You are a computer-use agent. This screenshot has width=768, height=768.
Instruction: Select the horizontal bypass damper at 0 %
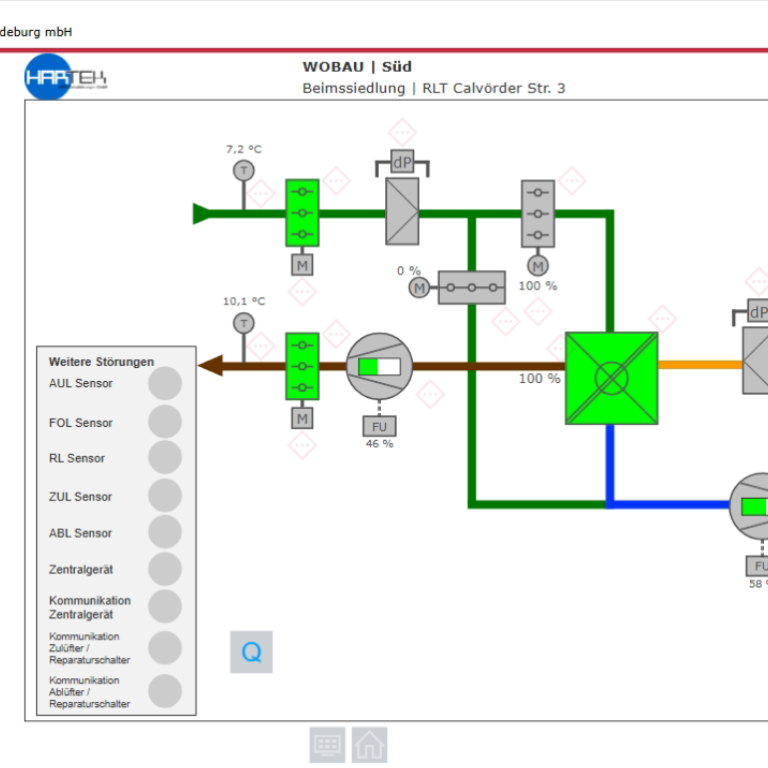(471, 288)
